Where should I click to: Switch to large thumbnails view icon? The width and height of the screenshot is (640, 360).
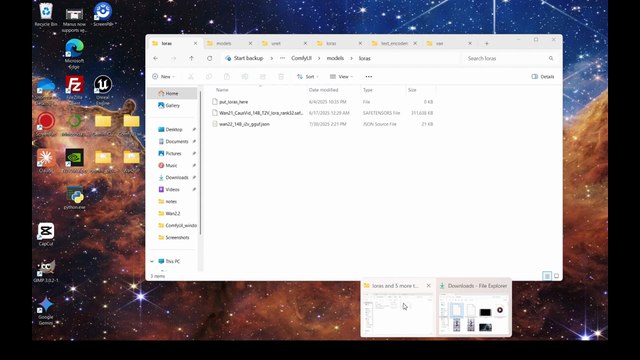[556, 276]
